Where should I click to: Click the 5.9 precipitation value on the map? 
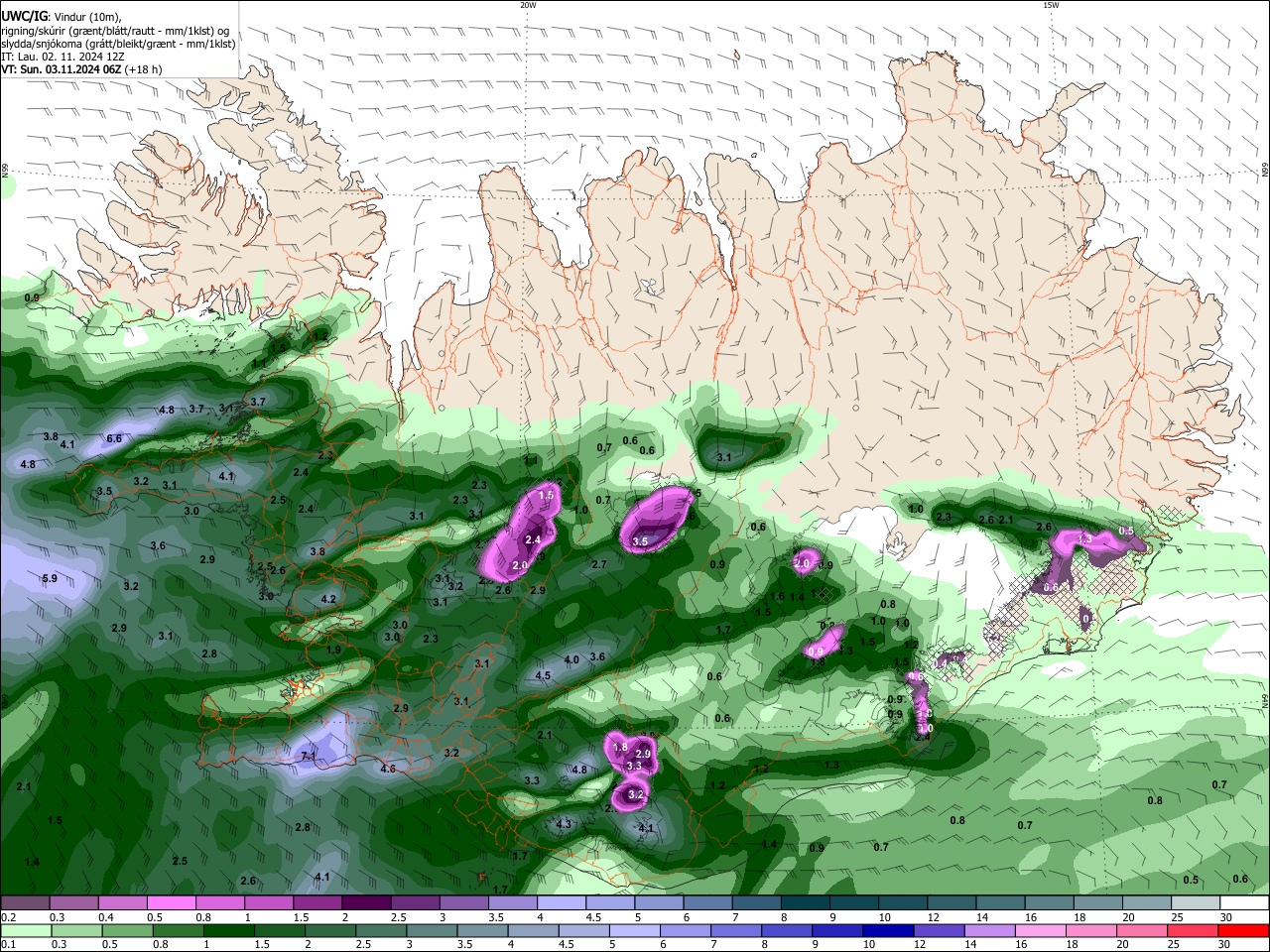point(50,578)
